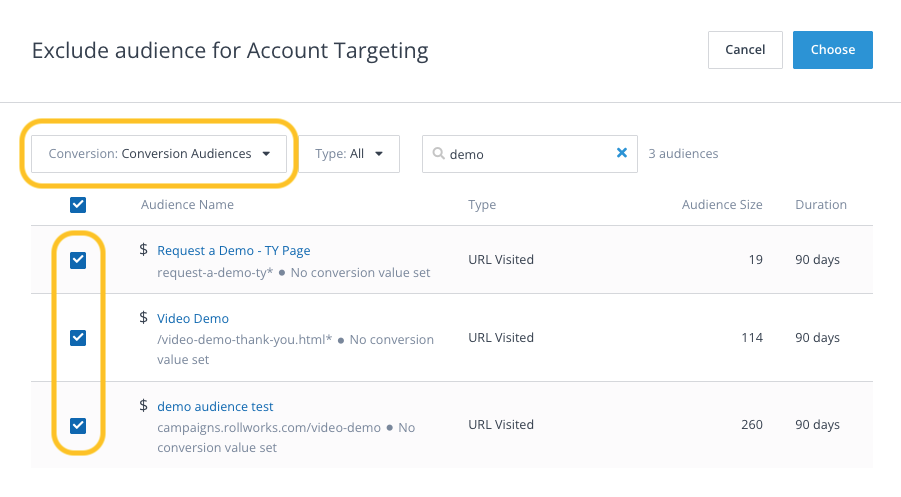Confirm selection with the Choose button
This screenshot has height=497, width=901.
click(x=832, y=50)
